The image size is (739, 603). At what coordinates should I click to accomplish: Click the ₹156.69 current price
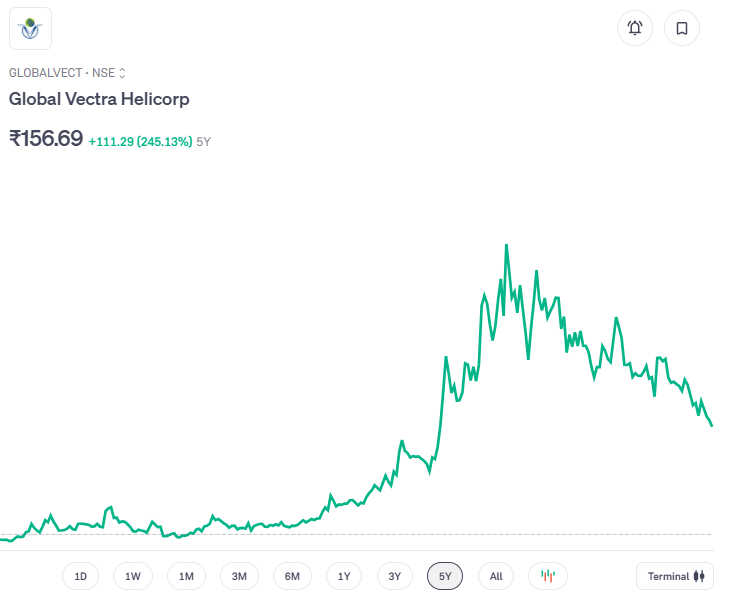click(x=46, y=139)
